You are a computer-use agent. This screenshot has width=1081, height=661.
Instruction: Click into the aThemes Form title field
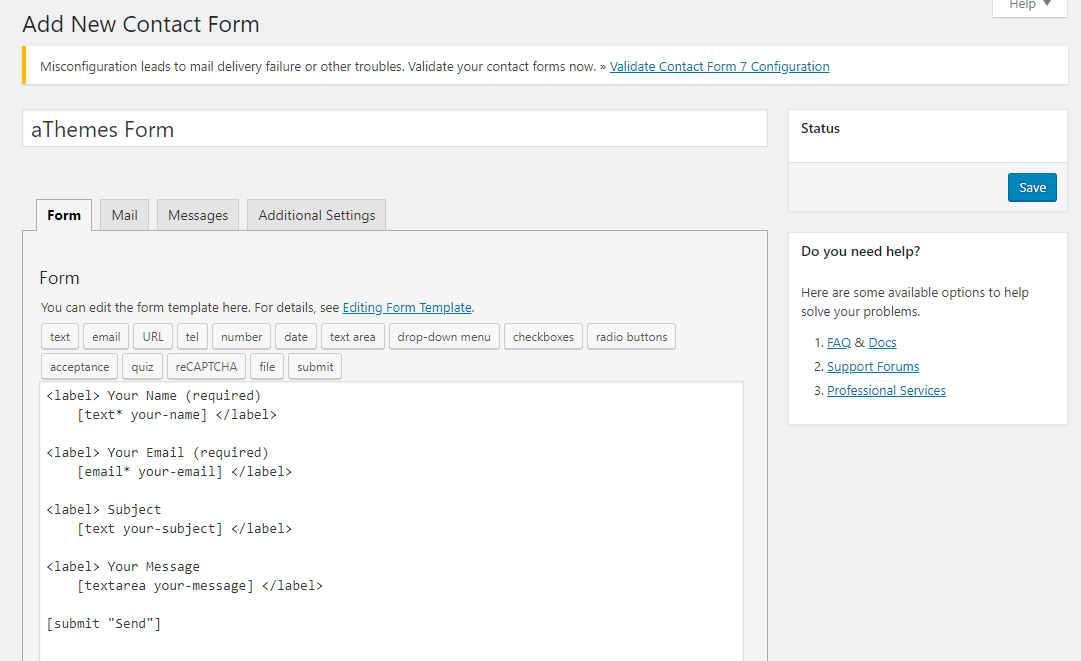click(x=394, y=129)
